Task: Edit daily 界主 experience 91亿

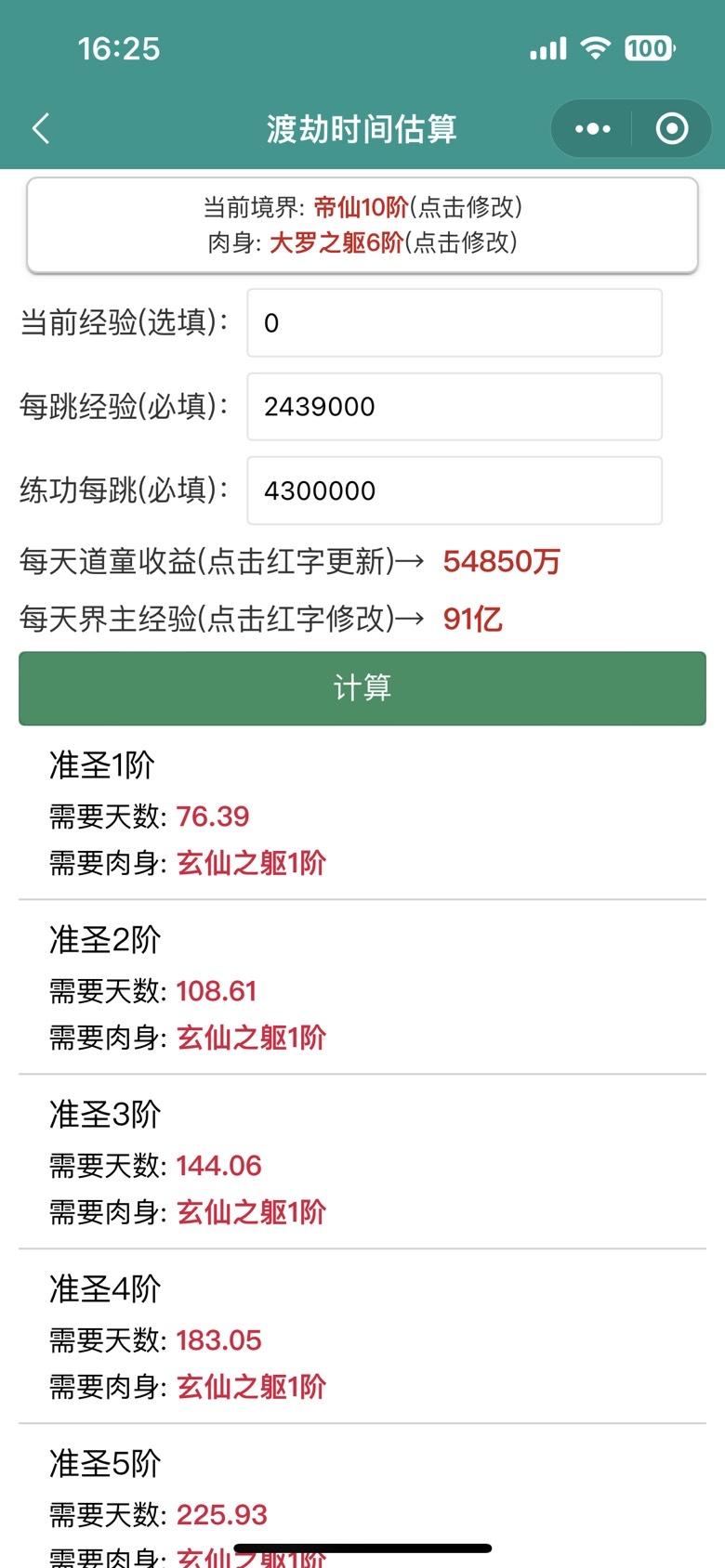Action: (473, 619)
